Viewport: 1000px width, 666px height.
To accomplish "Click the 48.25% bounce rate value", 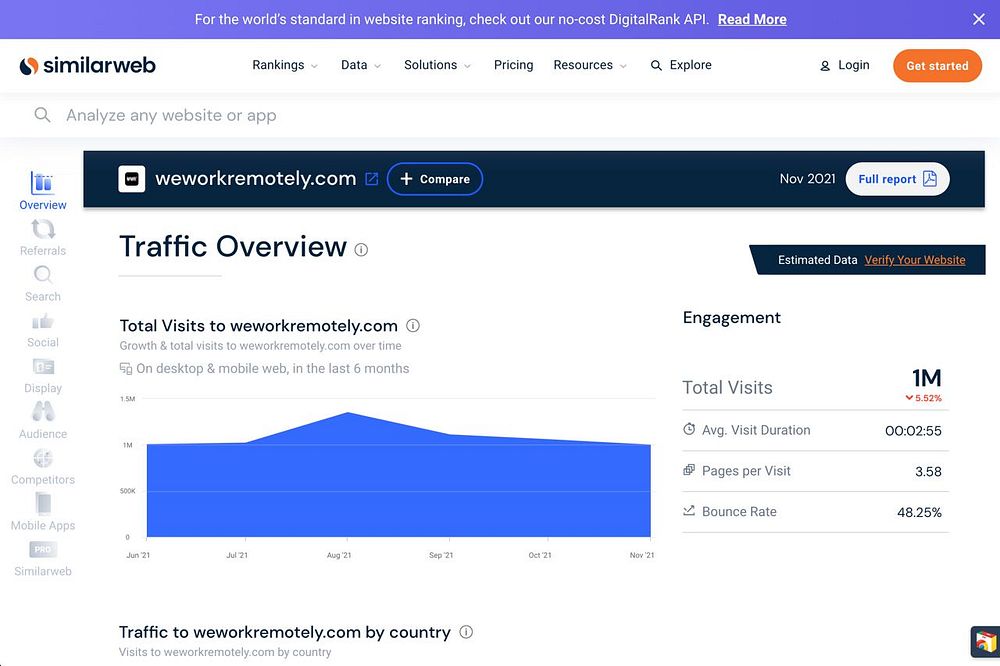I will point(919,512).
